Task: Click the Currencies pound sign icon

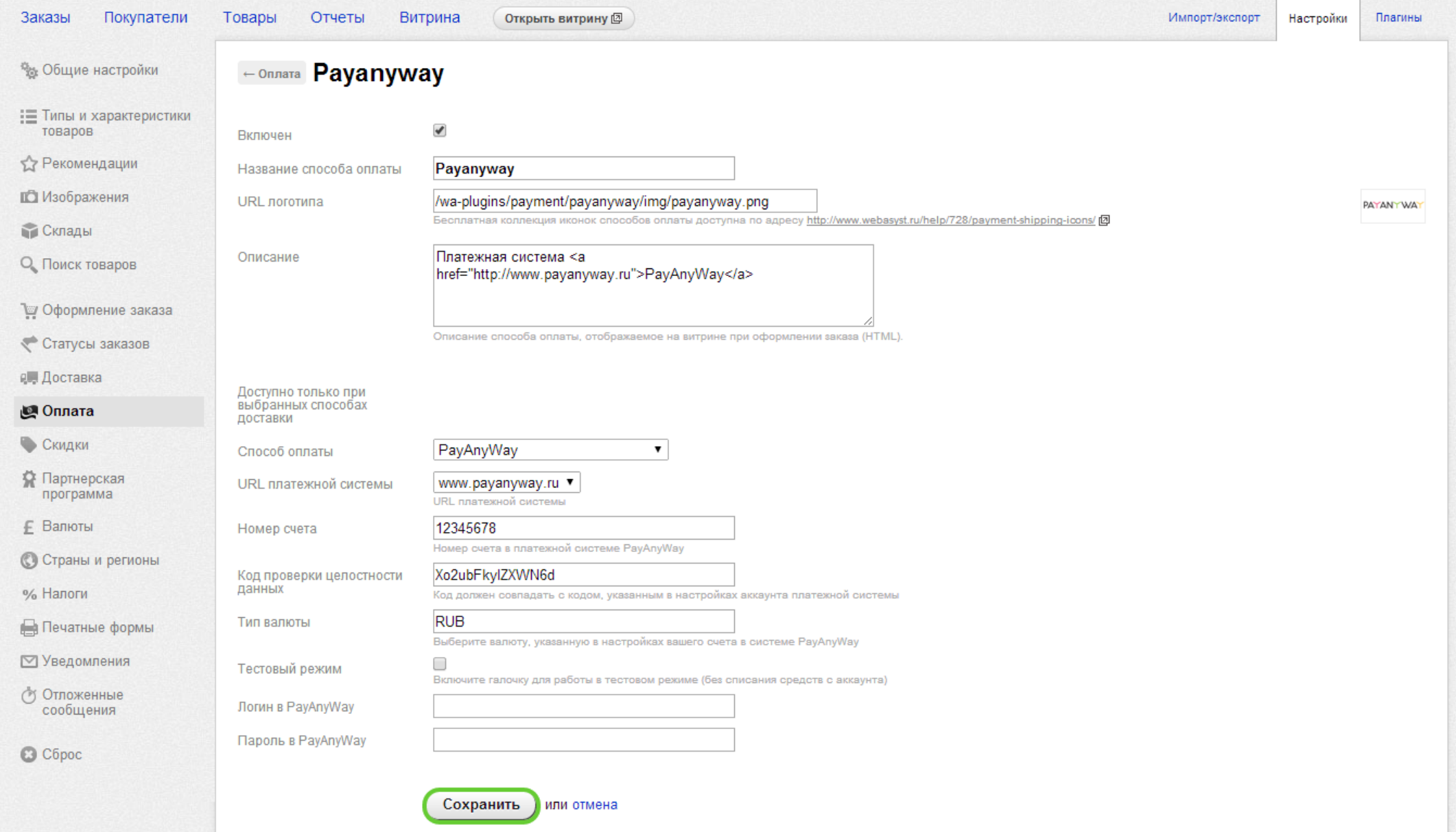Action: [x=29, y=527]
